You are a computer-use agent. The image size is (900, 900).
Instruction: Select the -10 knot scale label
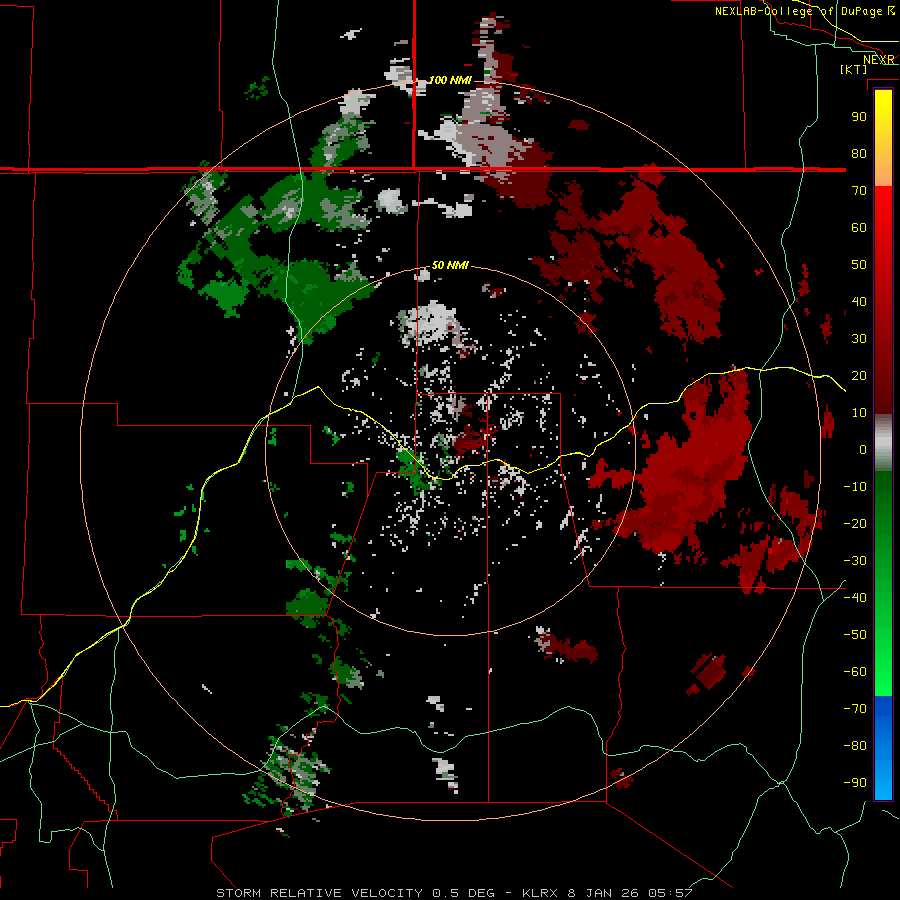click(855, 487)
